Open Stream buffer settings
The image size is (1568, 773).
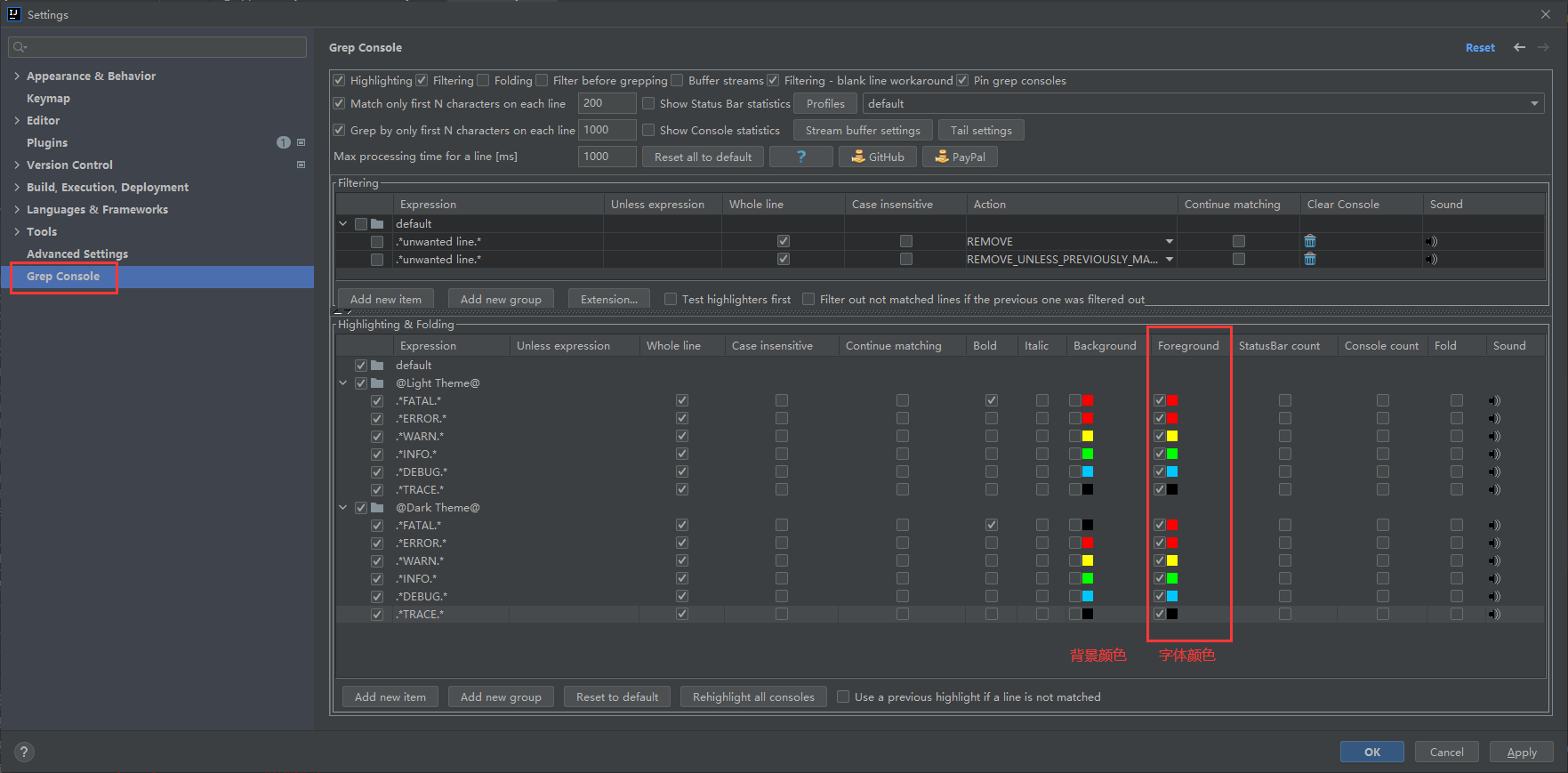click(x=863, y=130)
